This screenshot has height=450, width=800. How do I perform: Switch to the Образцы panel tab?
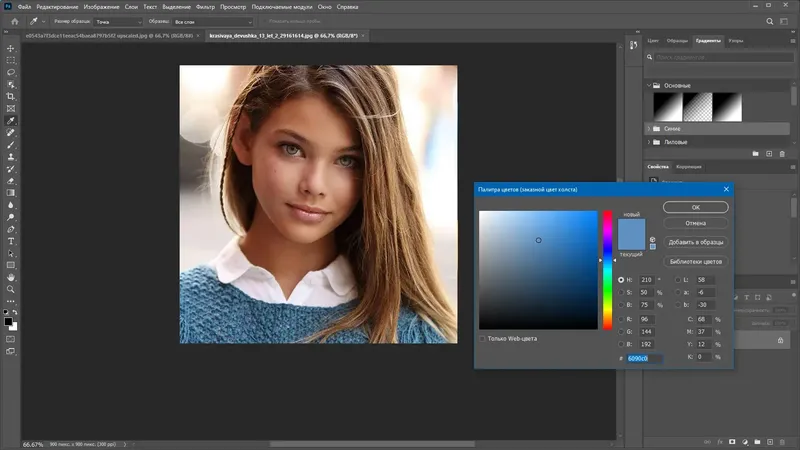(677, 41)
